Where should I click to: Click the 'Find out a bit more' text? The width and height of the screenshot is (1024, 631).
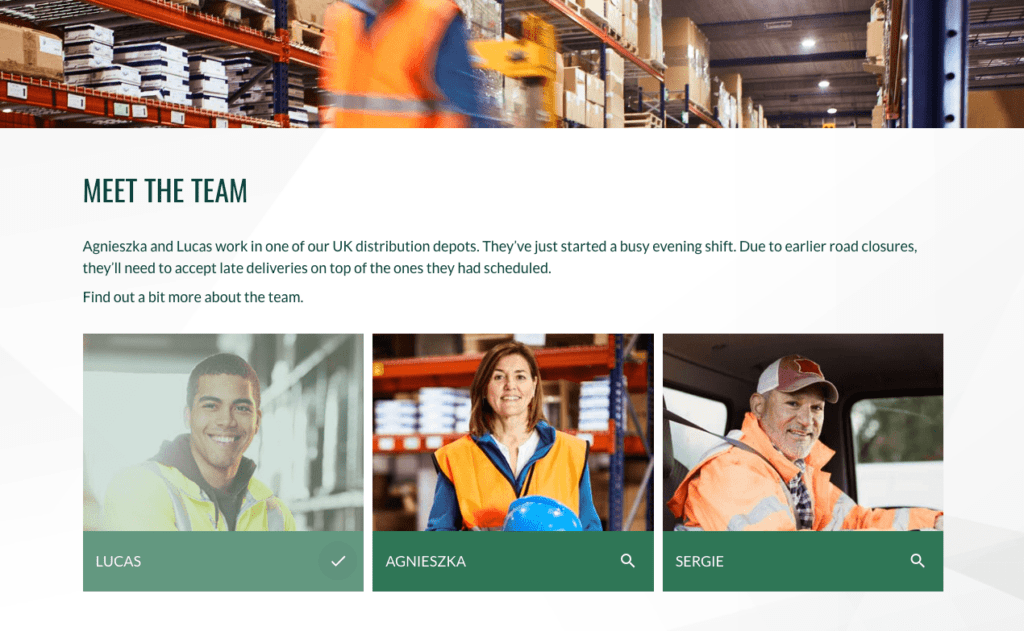click(x=193, y=297)
